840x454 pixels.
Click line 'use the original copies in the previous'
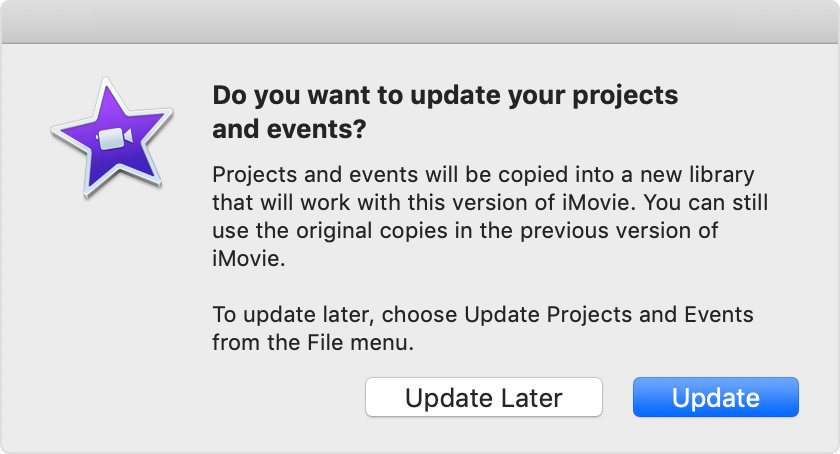click(465, 231)
